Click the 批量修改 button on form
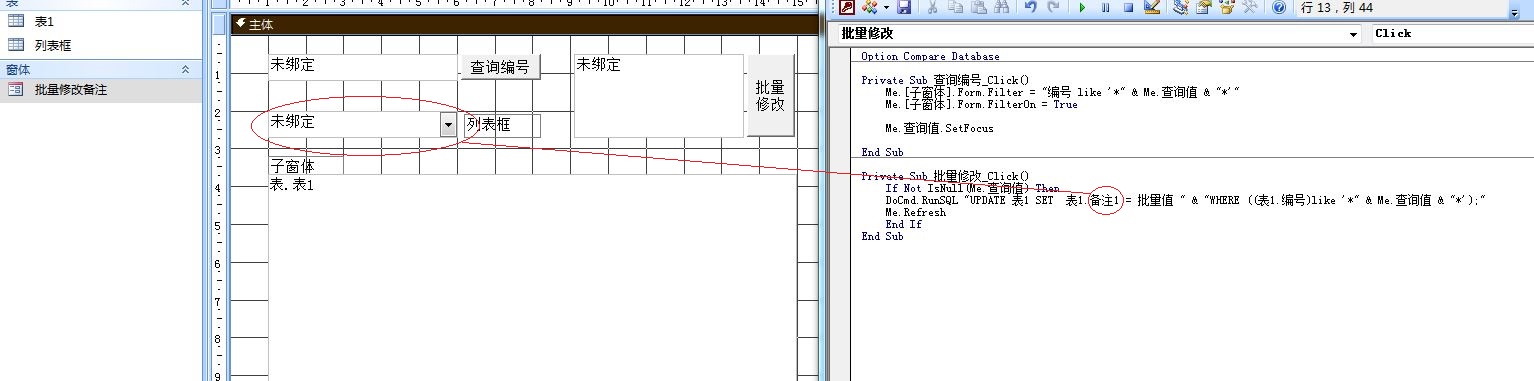Image resolution: width=1534 pixels, height=381 pixels. tap(770, 96)
